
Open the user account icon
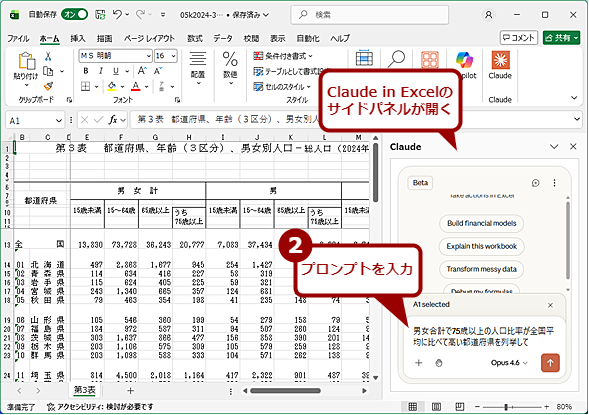[488, 15]
